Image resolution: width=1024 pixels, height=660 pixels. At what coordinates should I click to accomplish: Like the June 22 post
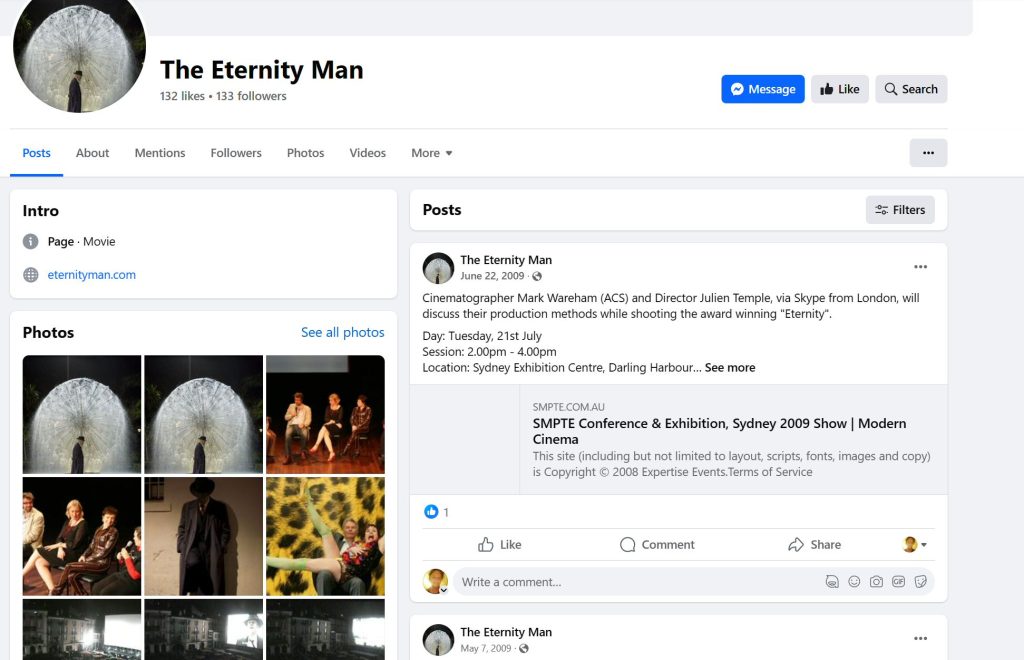coord(500,544)
